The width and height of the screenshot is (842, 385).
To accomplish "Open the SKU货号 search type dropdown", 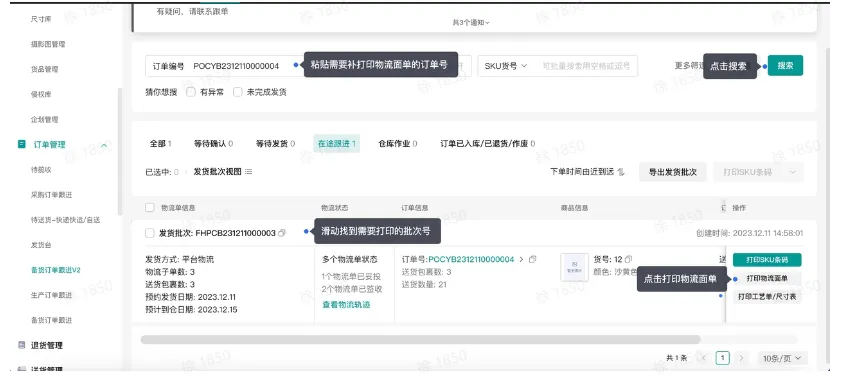I will point(506,66).
